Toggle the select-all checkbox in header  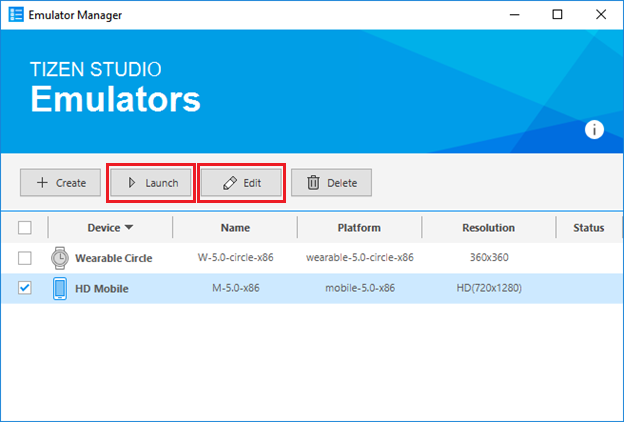pos(25,227)
